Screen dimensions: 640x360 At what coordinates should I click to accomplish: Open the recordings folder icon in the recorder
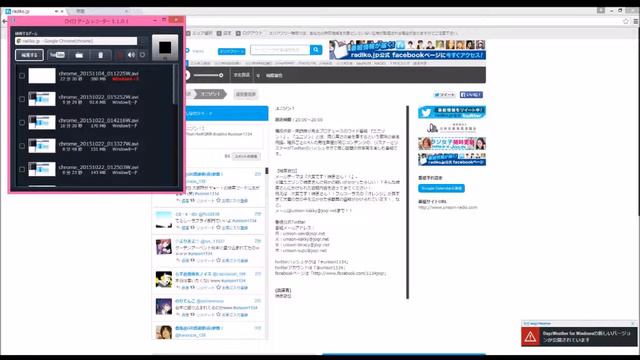pos(79,55)
